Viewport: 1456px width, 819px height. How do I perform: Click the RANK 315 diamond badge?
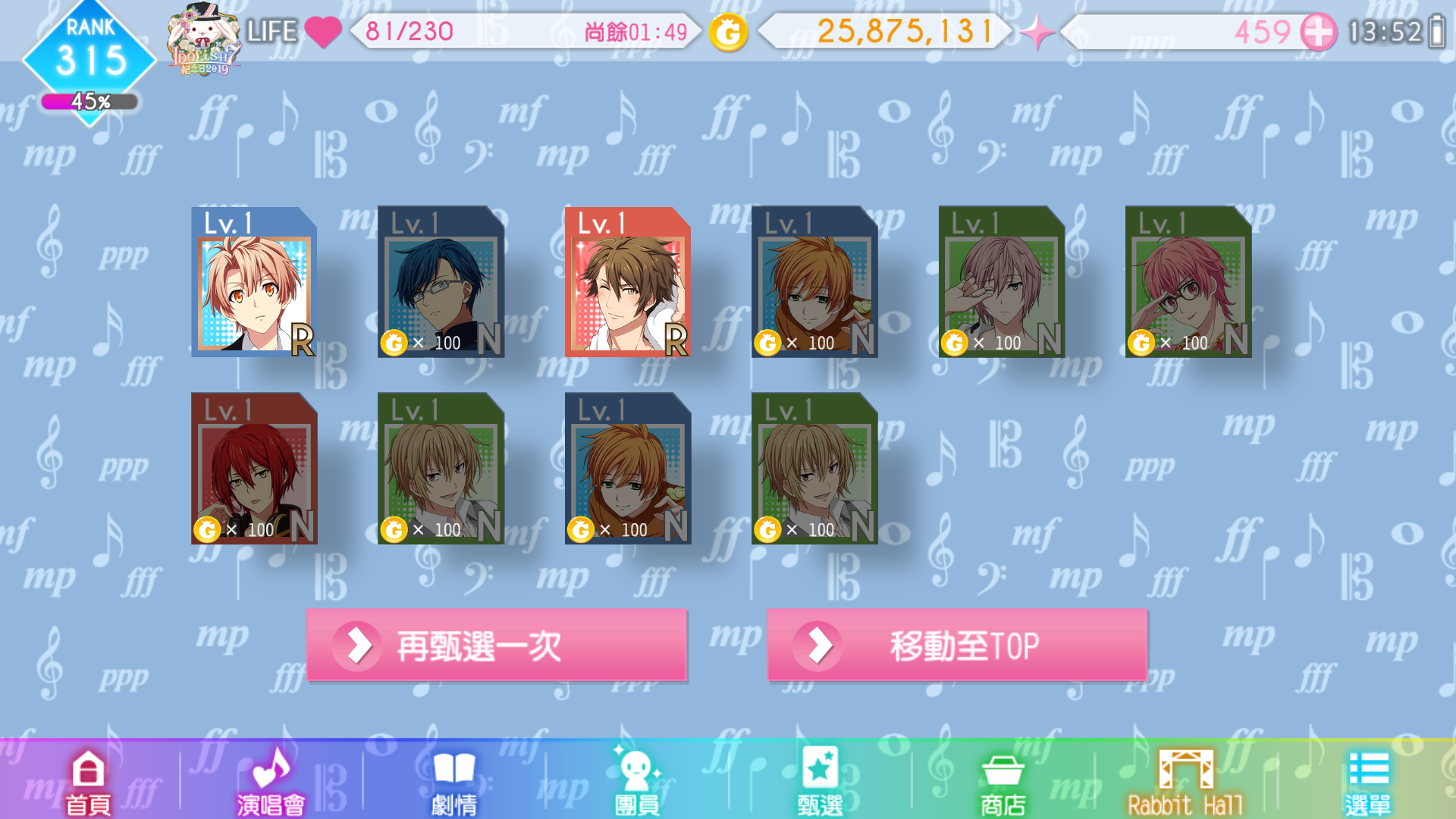[x=89, y=53]
